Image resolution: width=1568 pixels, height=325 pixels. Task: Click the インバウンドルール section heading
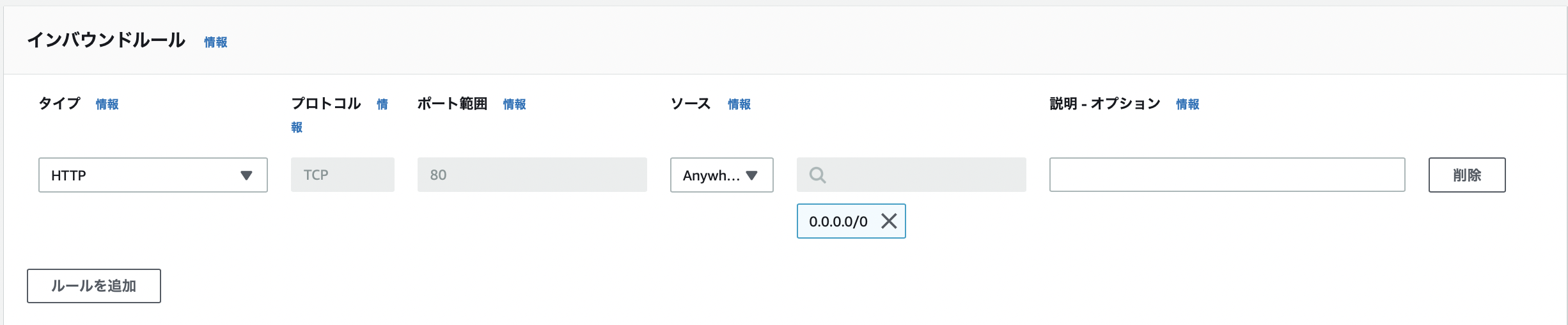(106, 40)
